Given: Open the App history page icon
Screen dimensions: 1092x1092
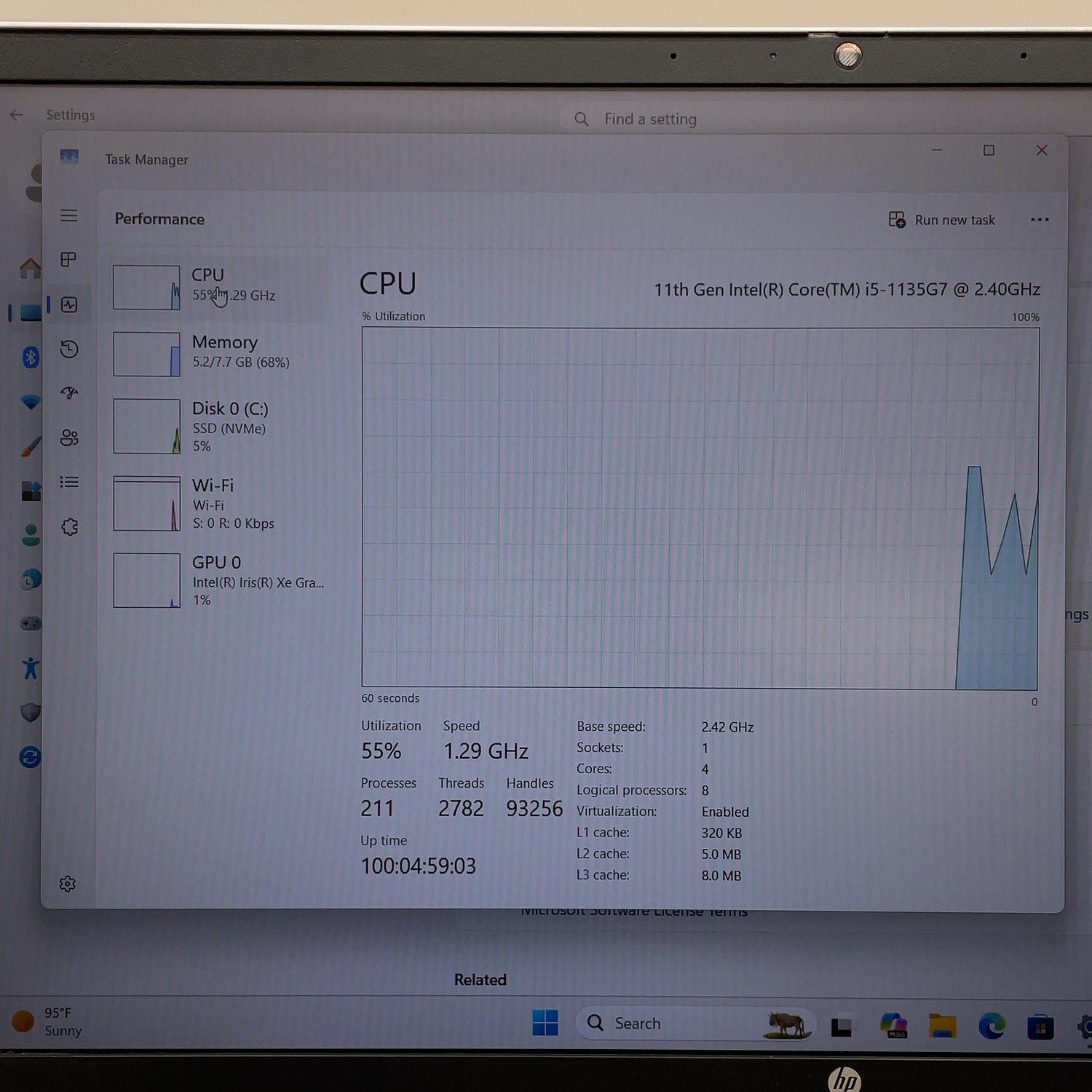Looking at the screenshot, I should tap(69, 349).
